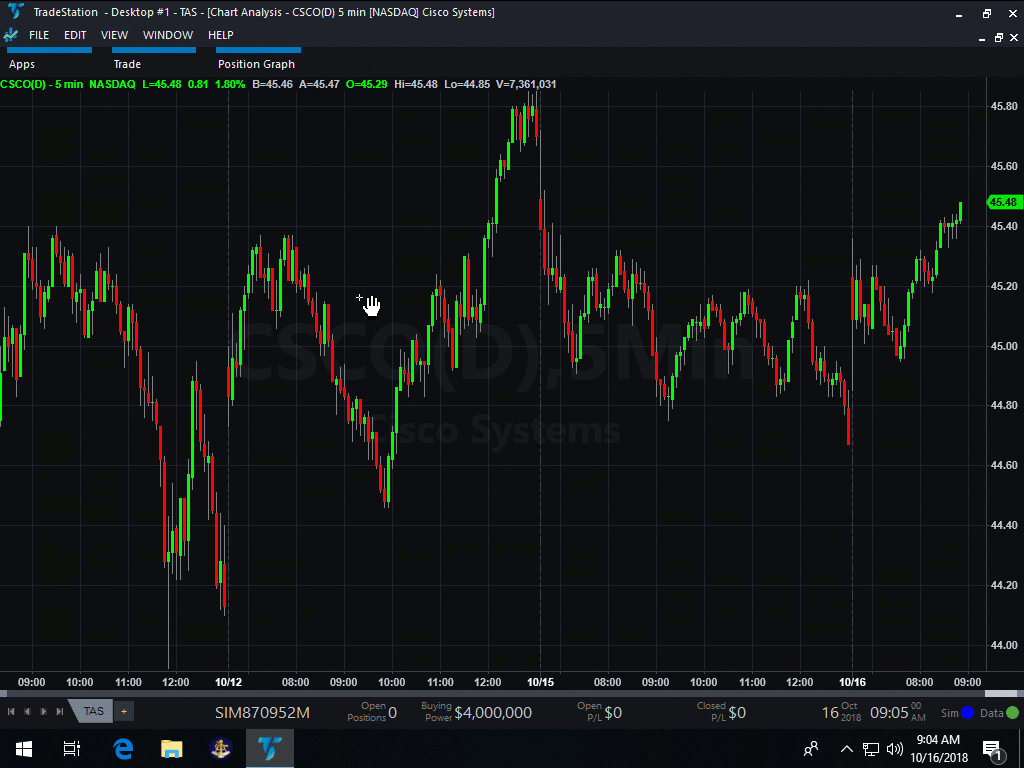Open File Explorer from the taskbar
Viewport: 1024px width, 768px height.
coord(172,748)
